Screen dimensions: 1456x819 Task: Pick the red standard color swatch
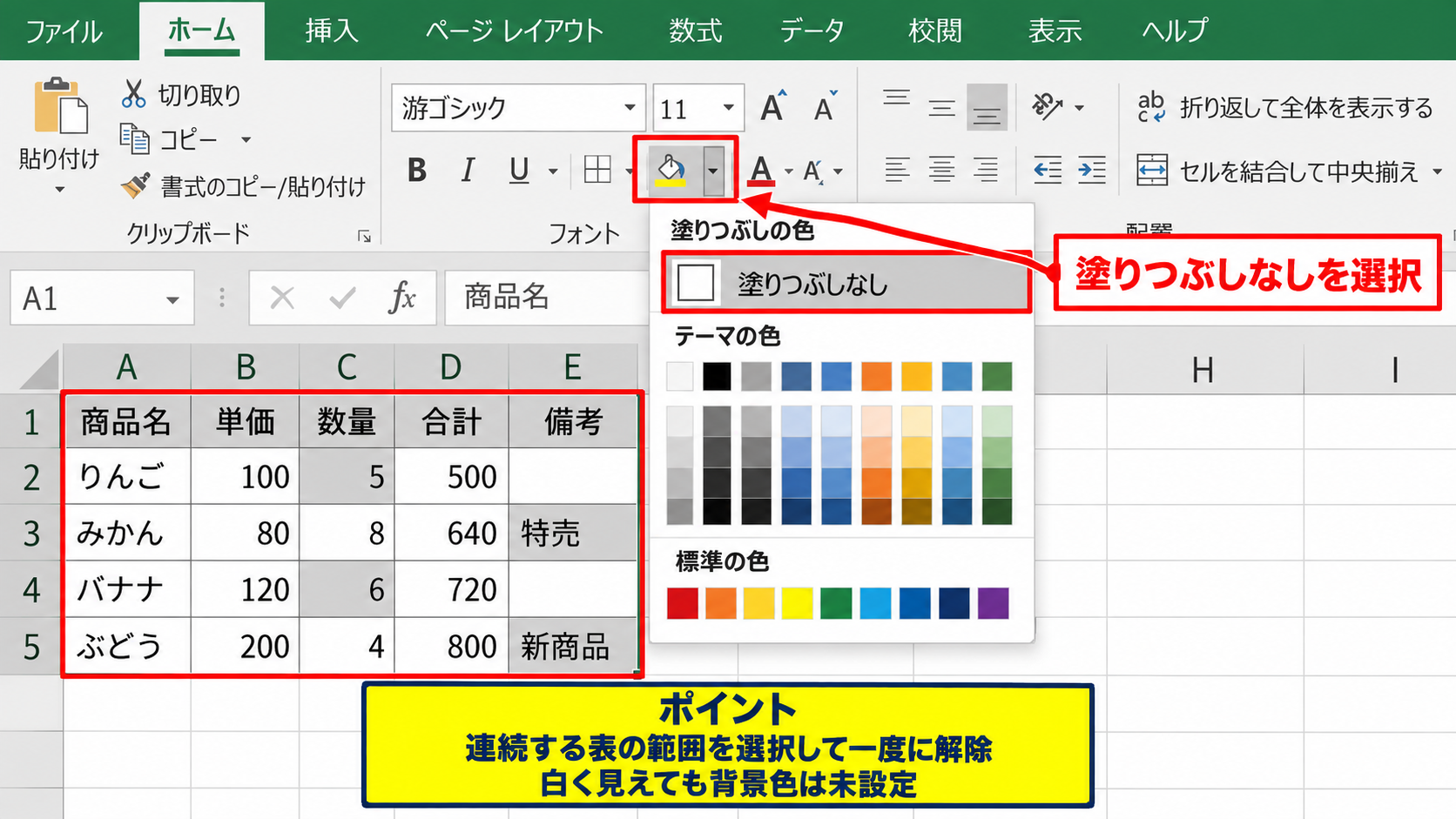click(682, 603)
